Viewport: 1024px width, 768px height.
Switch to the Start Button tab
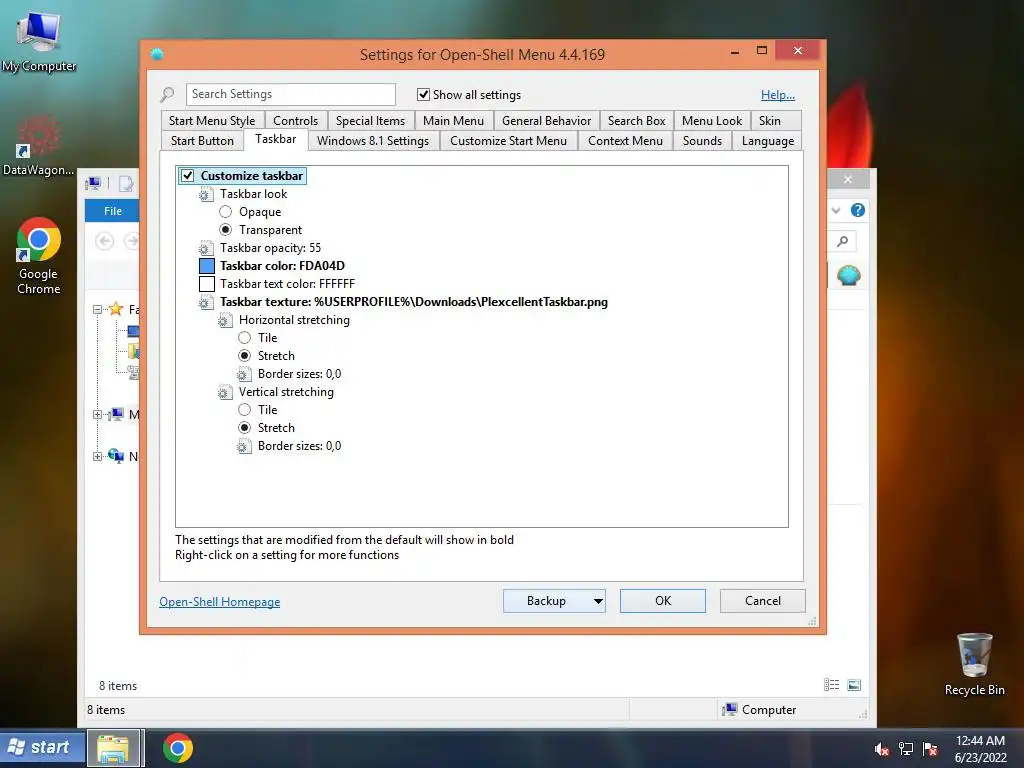click(202, 141)
